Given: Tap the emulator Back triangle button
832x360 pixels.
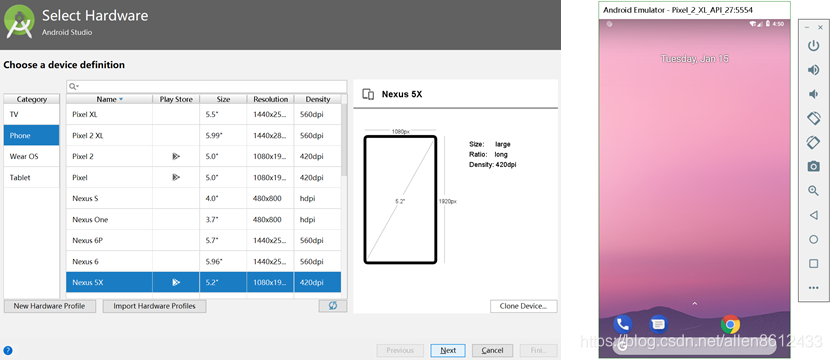Looking at the screenshot, I should click(813, 215).
